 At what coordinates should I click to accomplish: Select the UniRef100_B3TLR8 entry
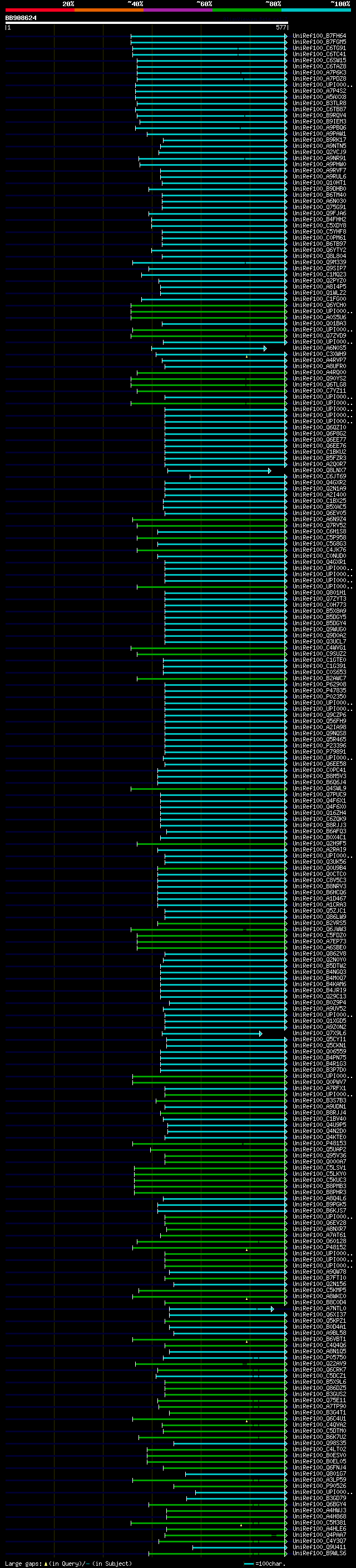coord(319,103)
